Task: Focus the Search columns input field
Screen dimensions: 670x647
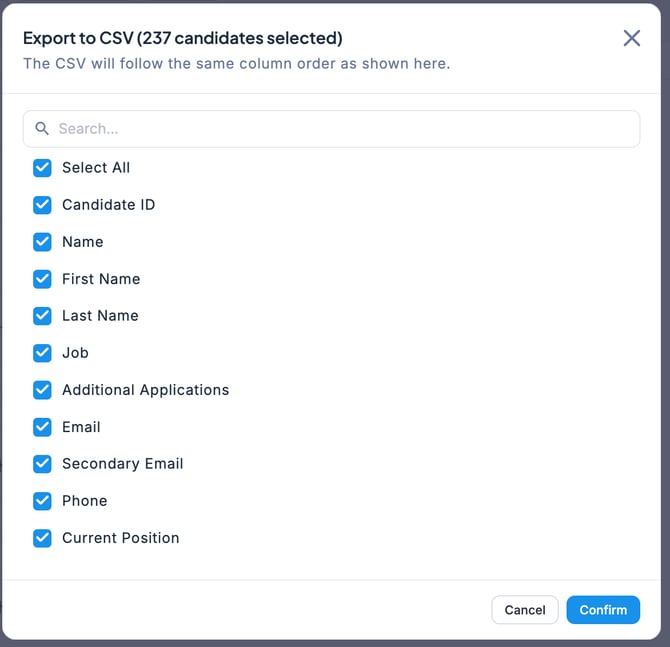Action: (340, 129)
